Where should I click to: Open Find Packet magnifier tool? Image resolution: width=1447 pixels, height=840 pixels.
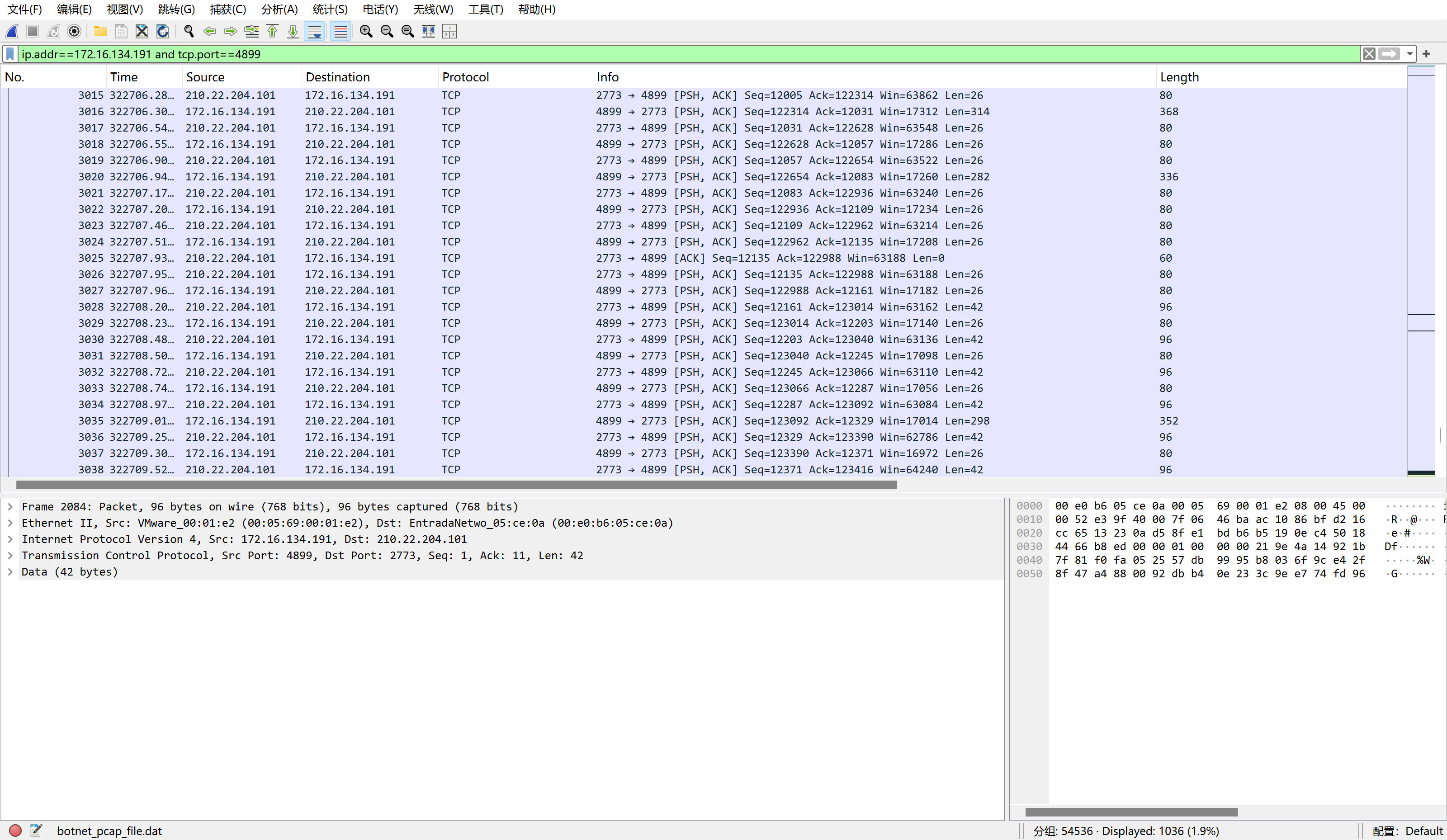tap(189, 32)
